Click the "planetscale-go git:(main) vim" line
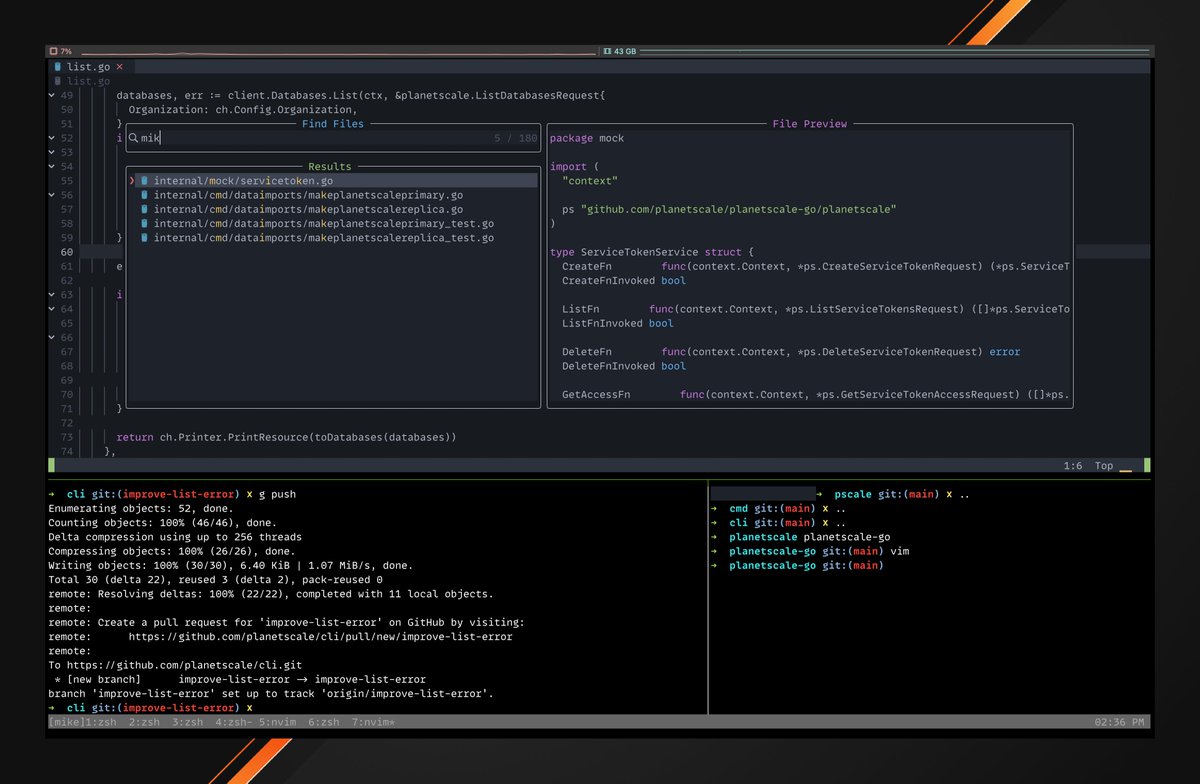1200x784 pixels. (811, 551)
